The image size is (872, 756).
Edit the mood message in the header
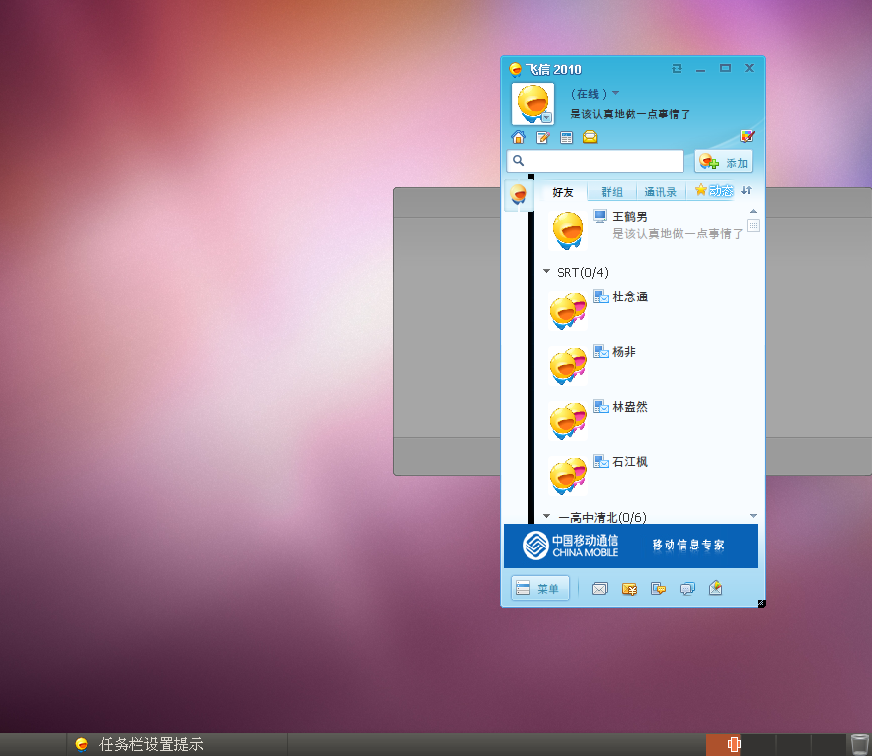click(630, 114)
